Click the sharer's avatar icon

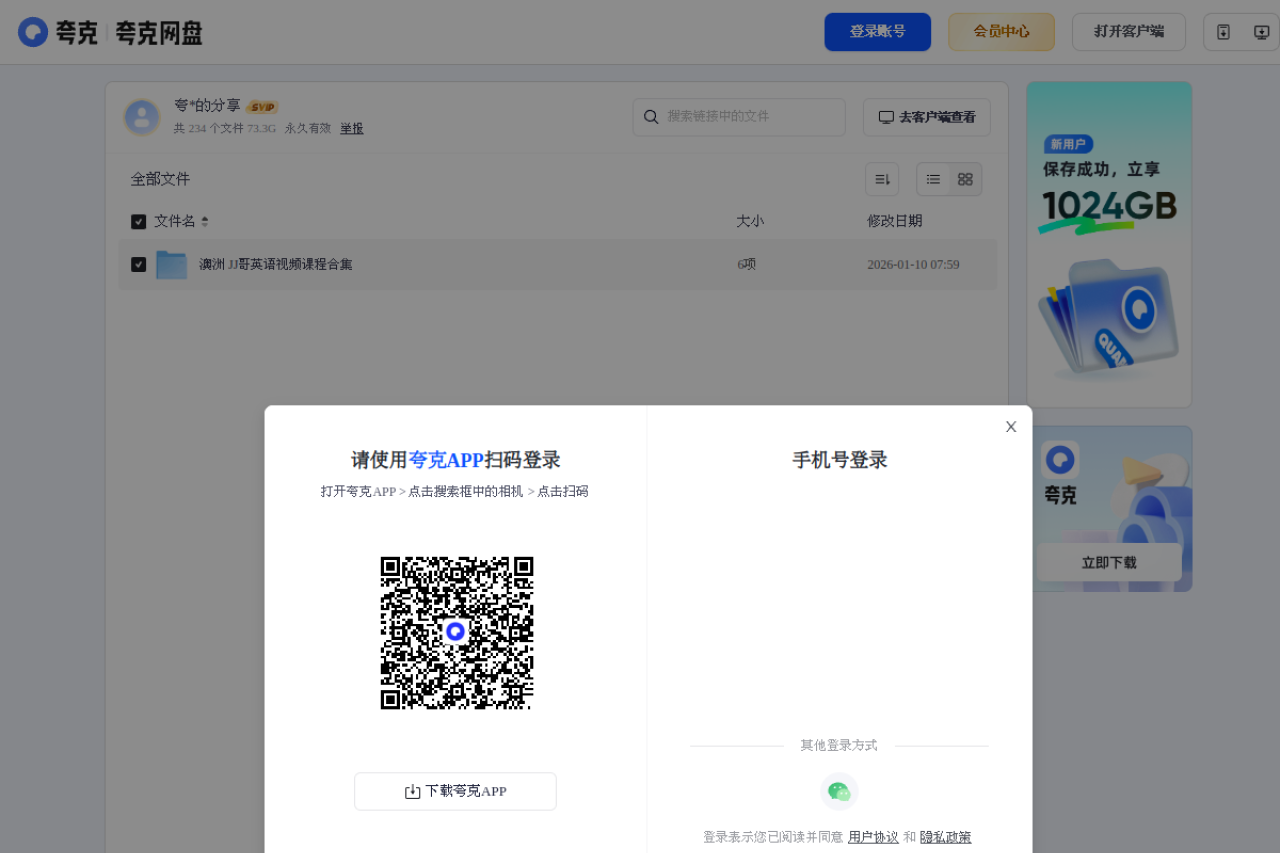click(x=142, y=117)
